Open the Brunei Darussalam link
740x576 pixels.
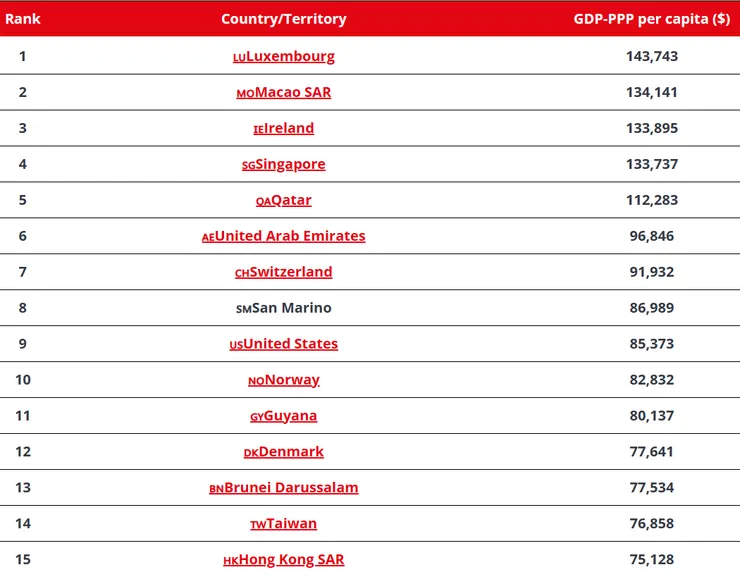284,487
